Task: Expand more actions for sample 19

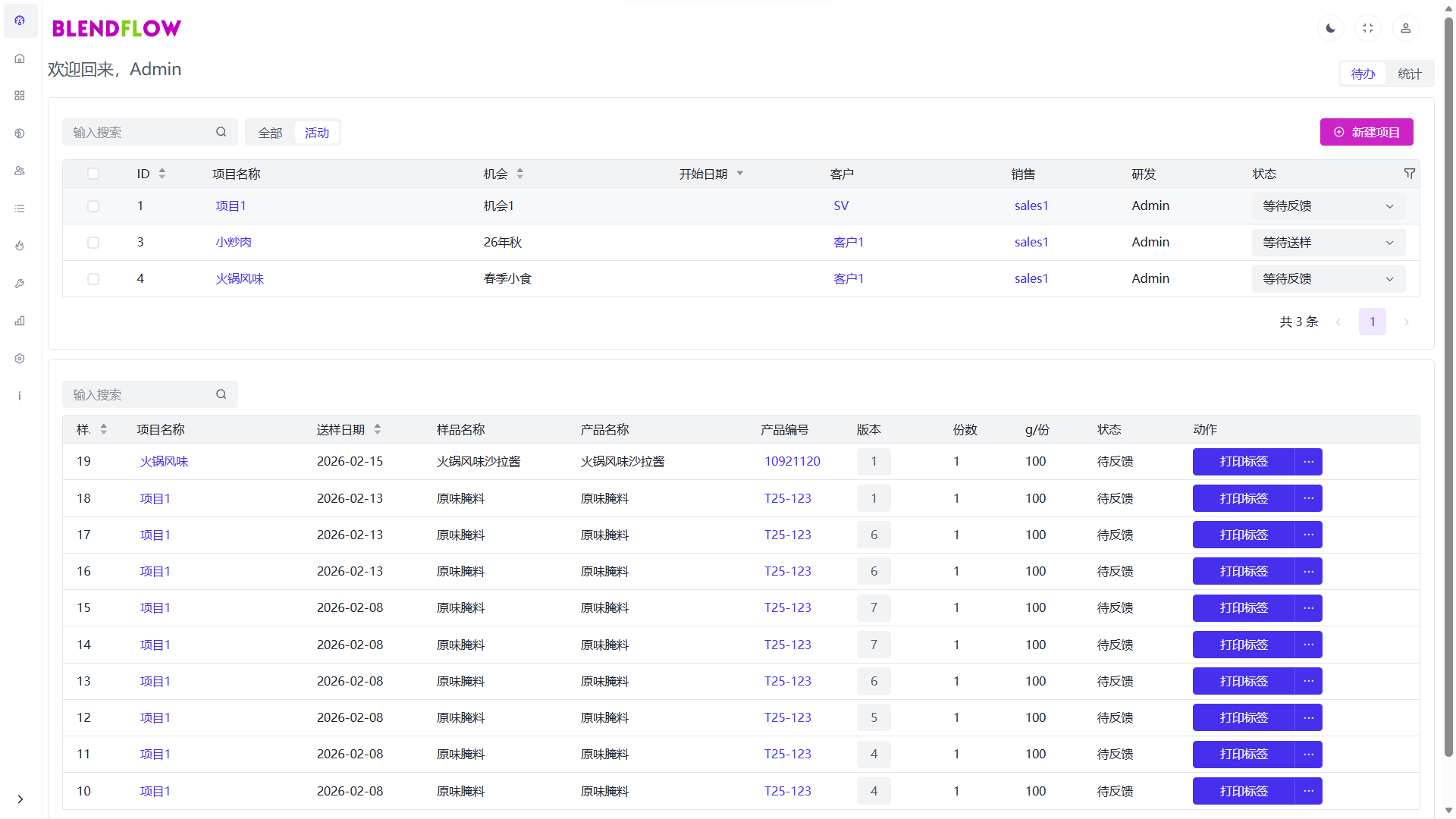Action: 1308,462
